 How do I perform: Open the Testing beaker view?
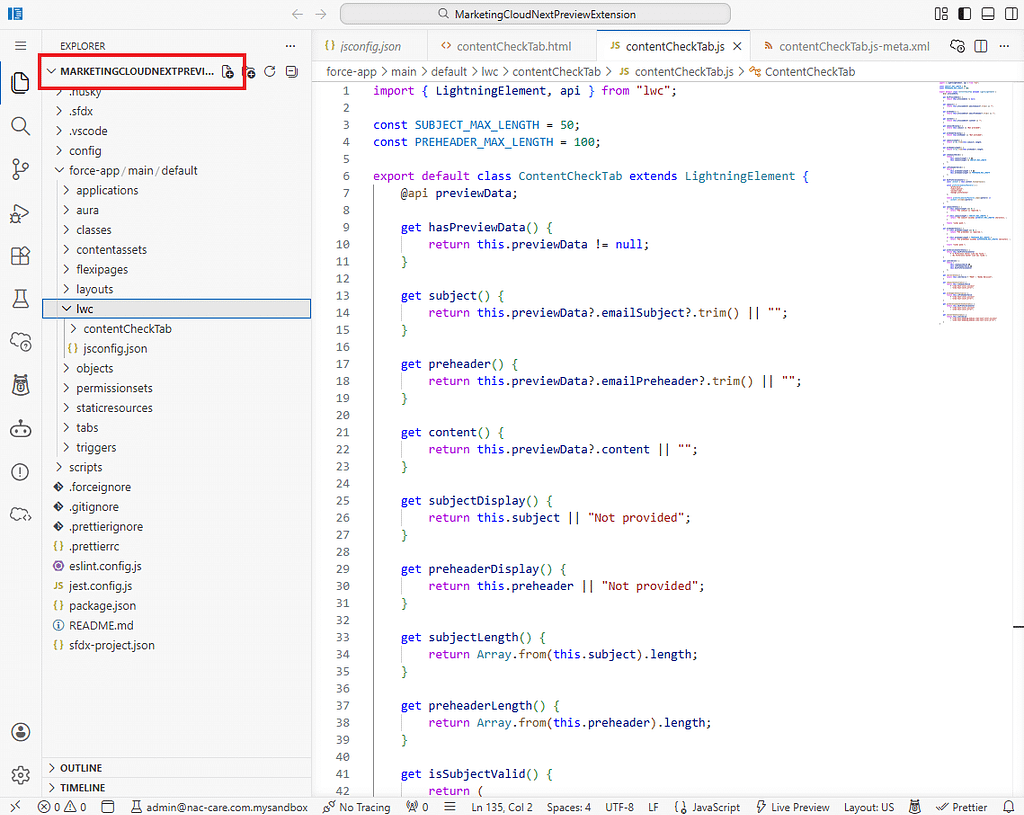coord(20,299)
